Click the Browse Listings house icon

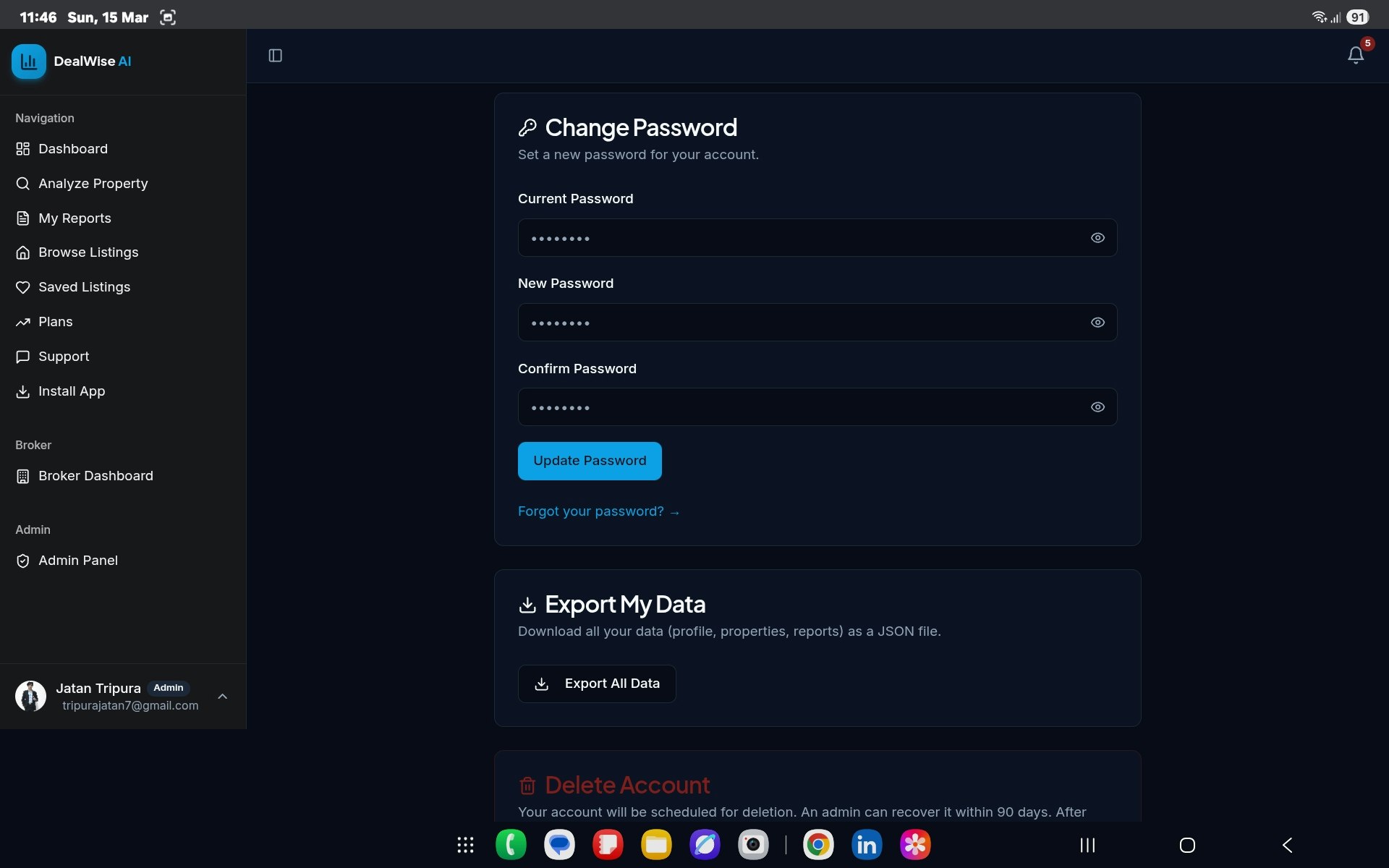[22, 252]
